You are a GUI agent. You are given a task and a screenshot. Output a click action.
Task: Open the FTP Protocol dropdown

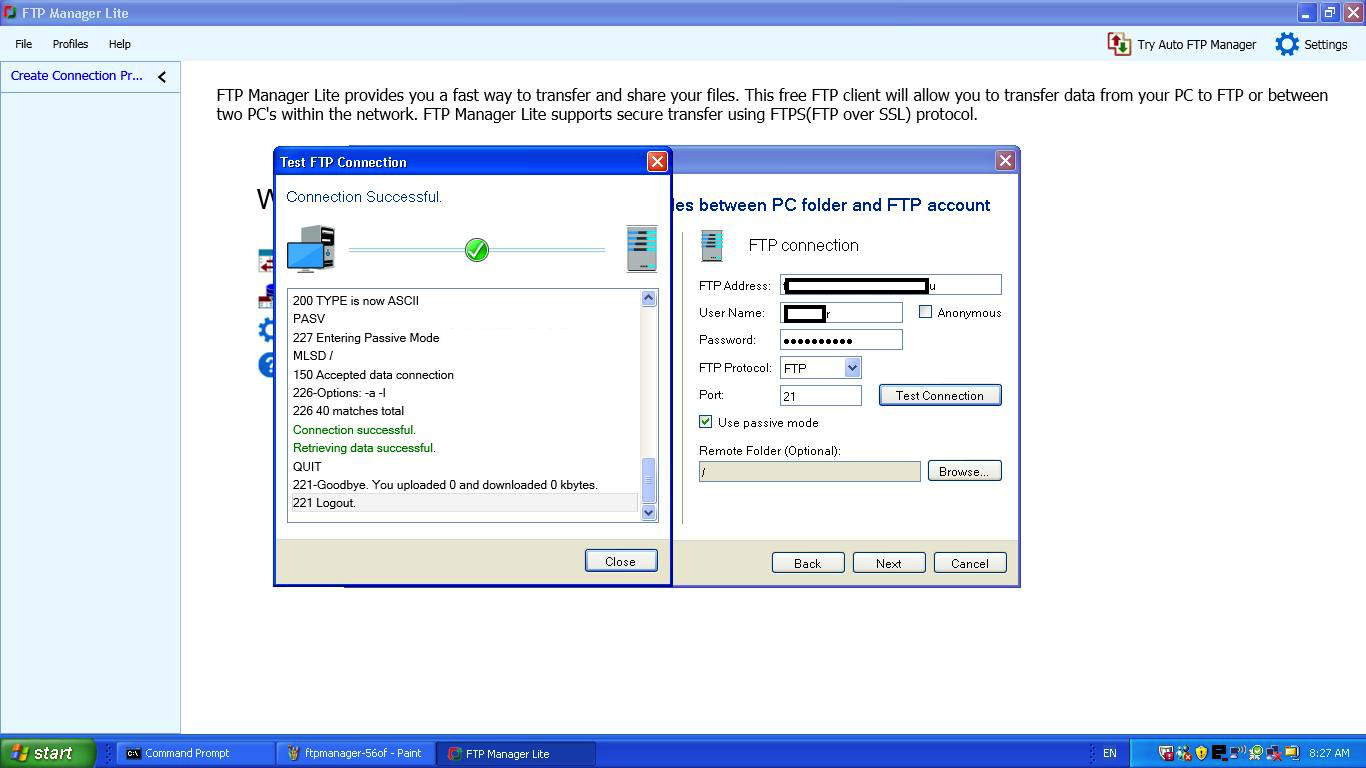tap(852, 368)
